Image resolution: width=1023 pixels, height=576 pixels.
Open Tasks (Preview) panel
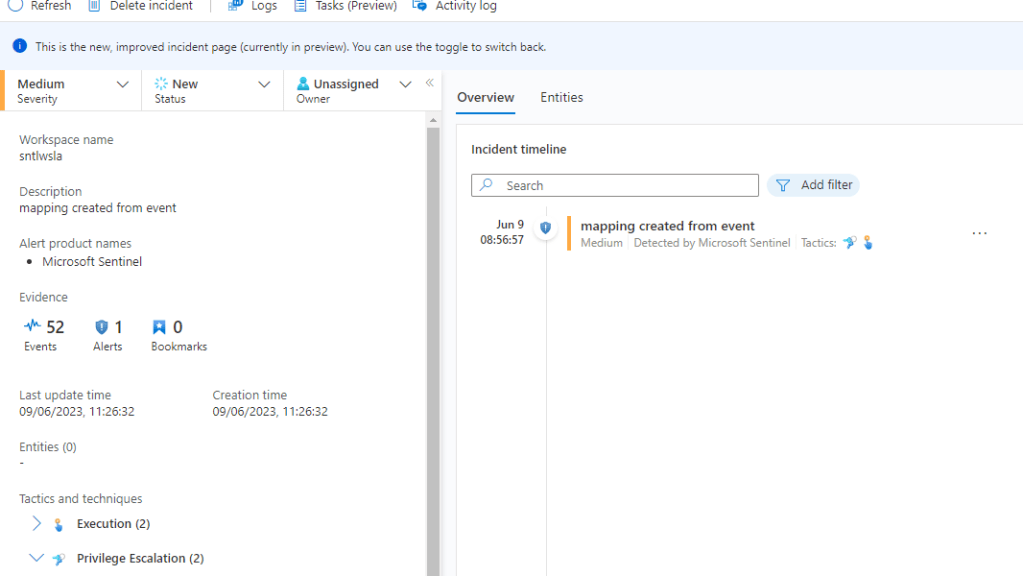tap(300, 6)
